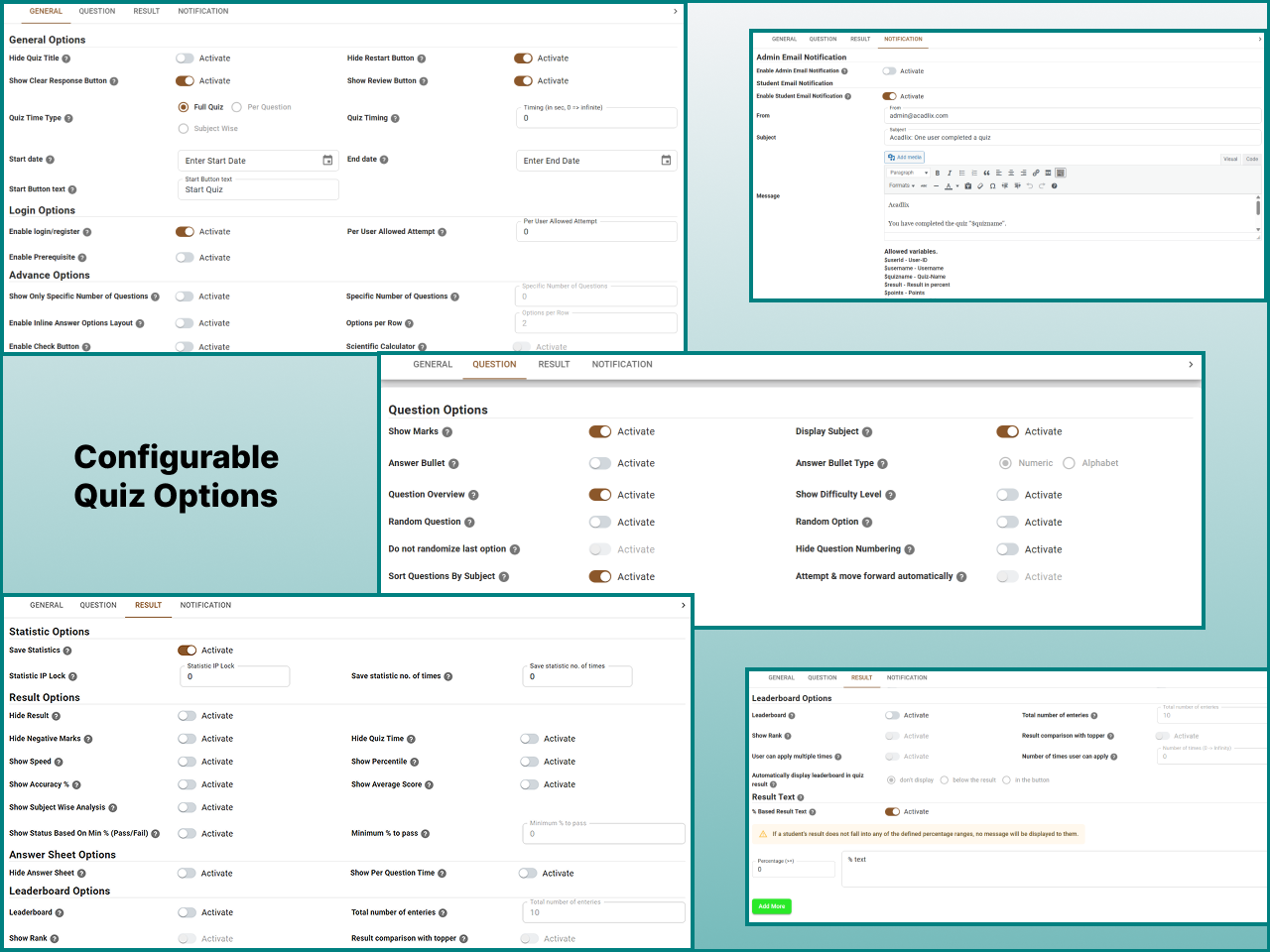Screen dimensions: 1270x952
Task: Click the bulleted list icon in the toolbar
Action: (x=962, y=173)
